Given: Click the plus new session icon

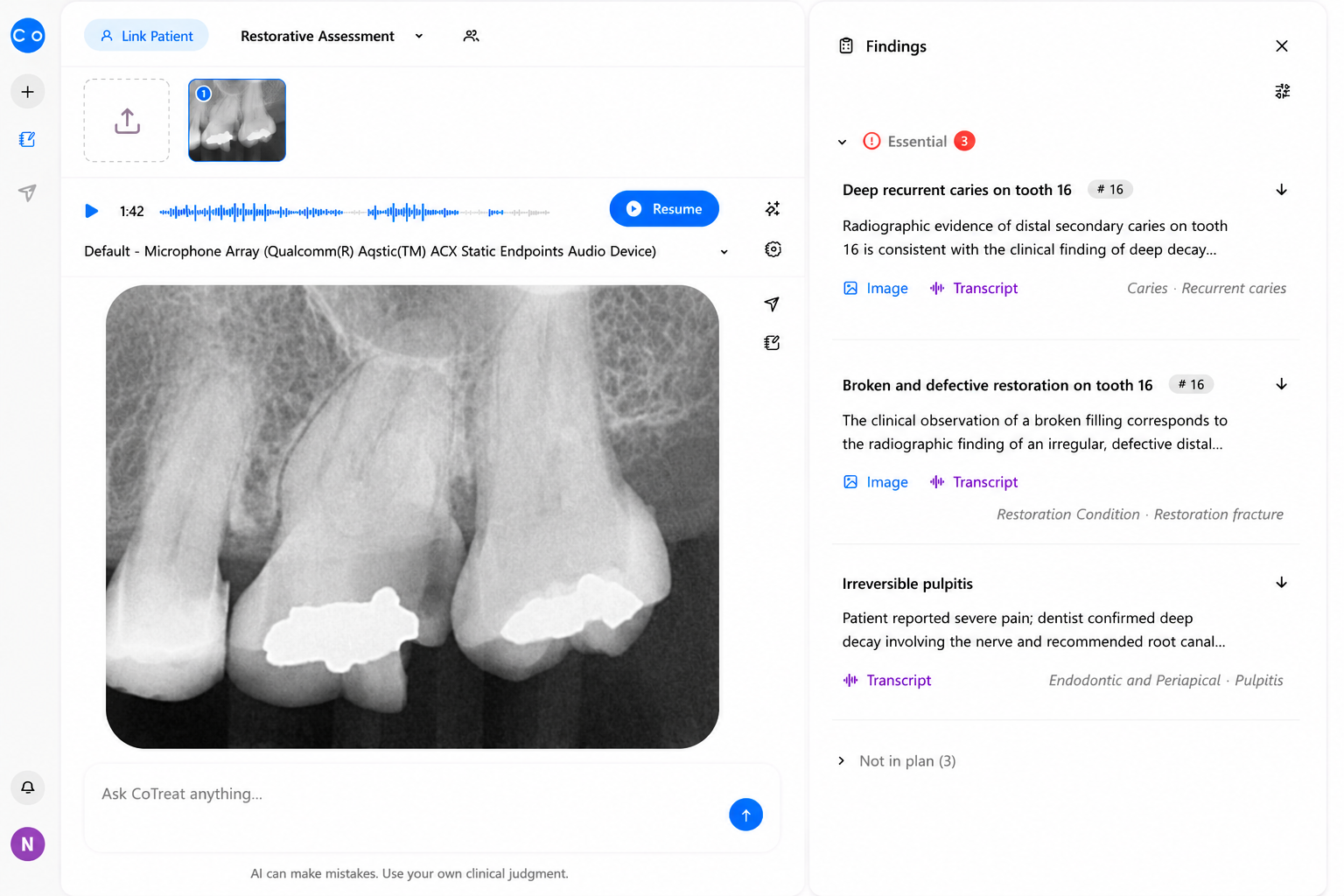Looking at the screenshot, I should pyautogui.click(x=28, y=92).
